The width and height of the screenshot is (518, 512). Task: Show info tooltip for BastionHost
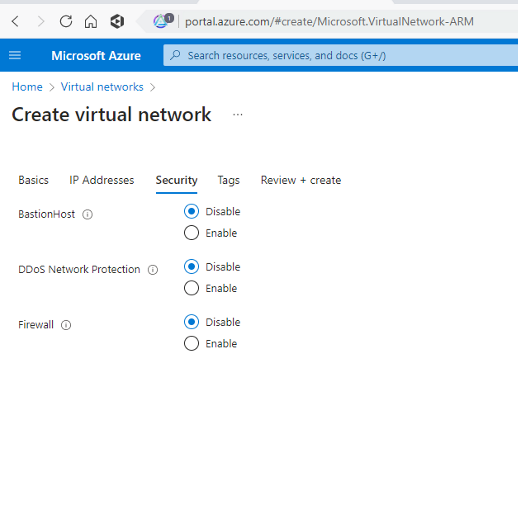(87, 214)
